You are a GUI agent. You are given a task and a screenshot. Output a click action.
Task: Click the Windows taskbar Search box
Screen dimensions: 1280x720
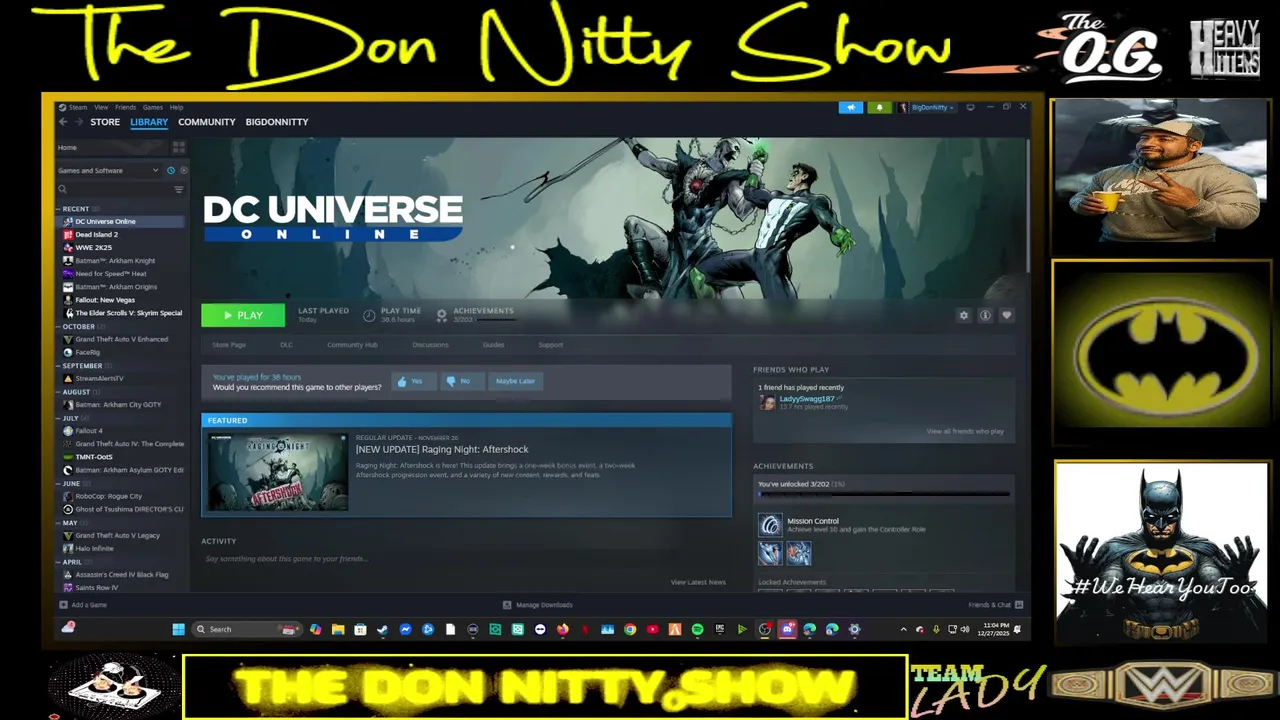[x=245, y=629]
